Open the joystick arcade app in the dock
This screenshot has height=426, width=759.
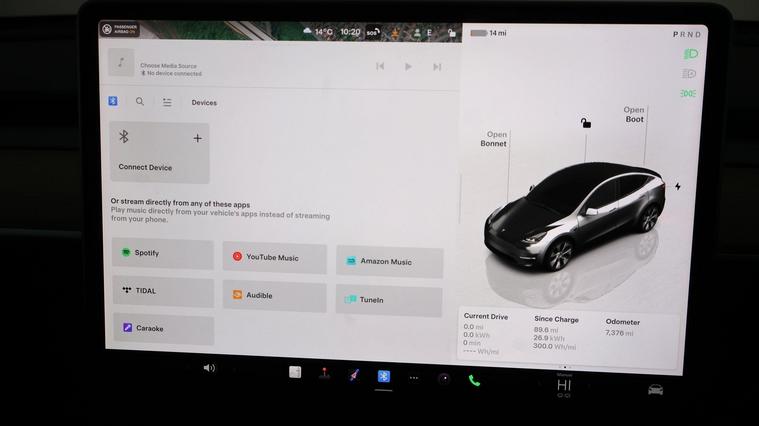324,373
